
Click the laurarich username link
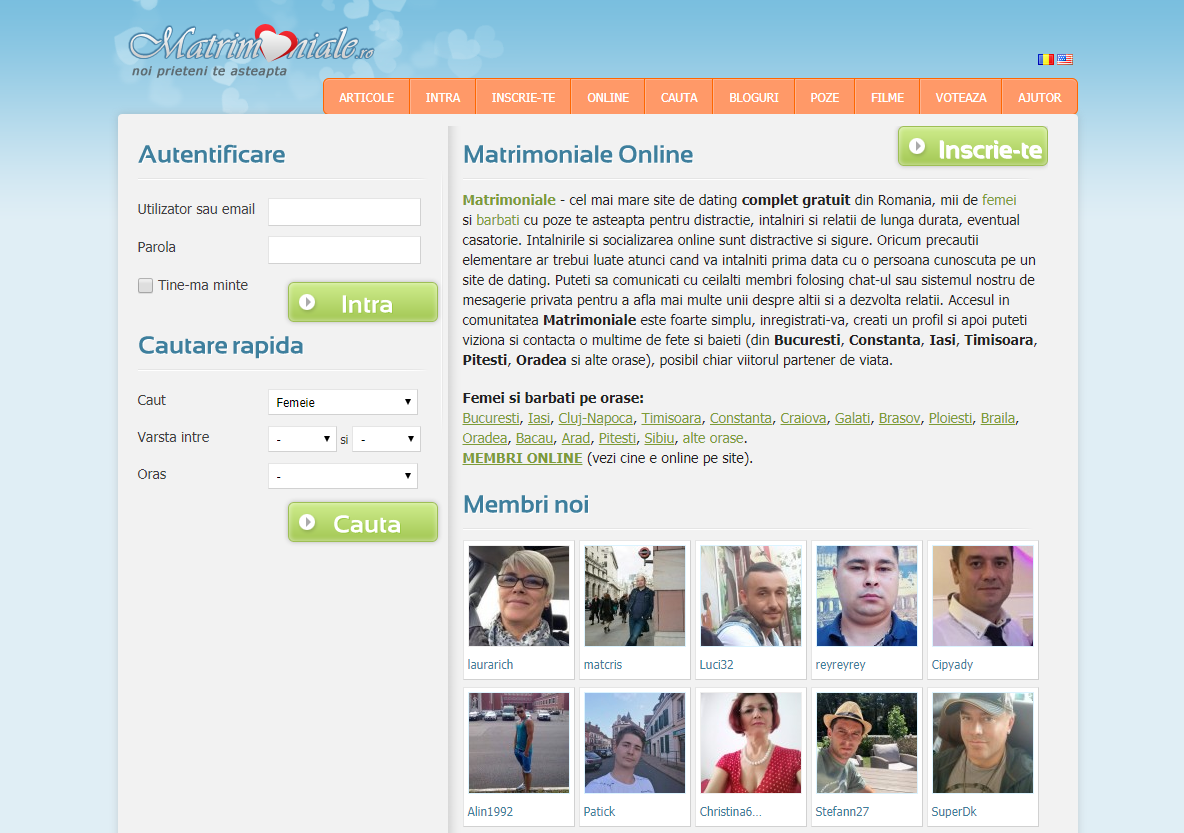pos(490,665)
